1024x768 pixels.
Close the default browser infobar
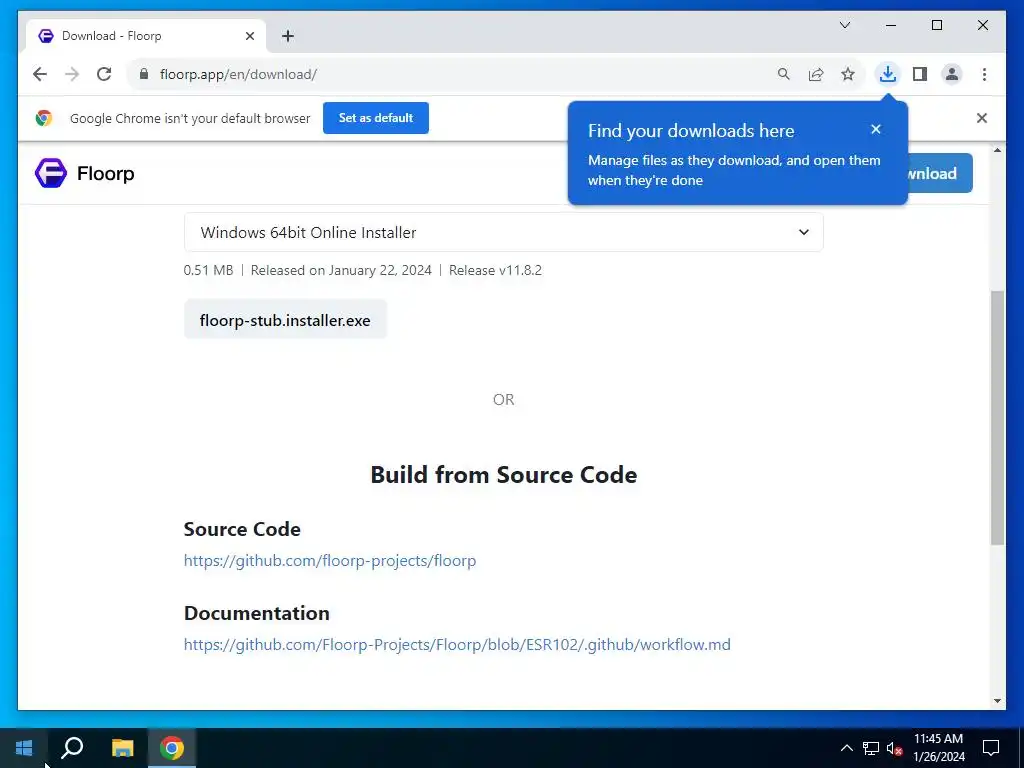(982, 118)
